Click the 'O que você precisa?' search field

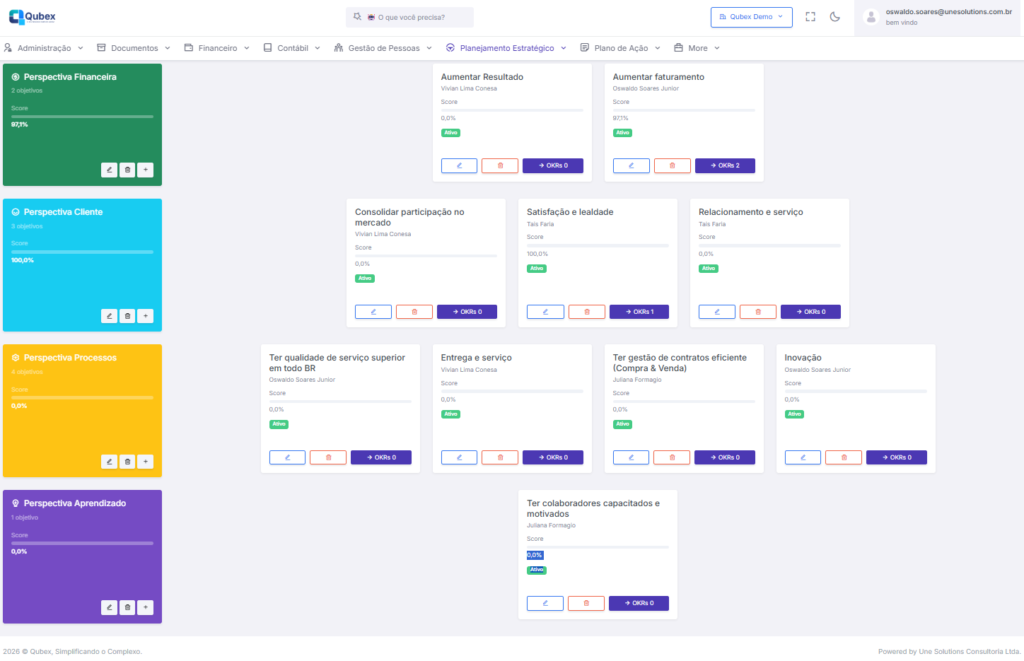(x=410, y=17)
